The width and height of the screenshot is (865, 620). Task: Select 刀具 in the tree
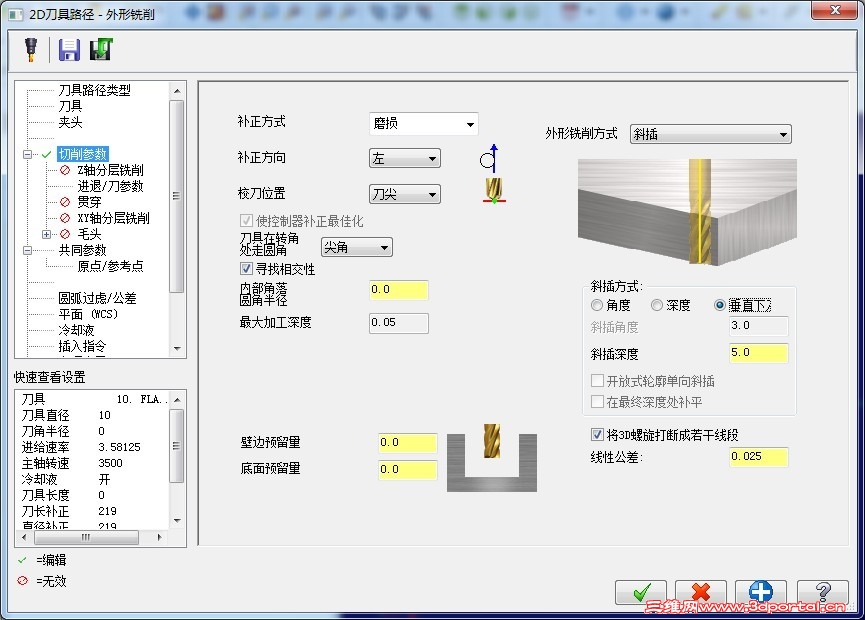point(70,106)
